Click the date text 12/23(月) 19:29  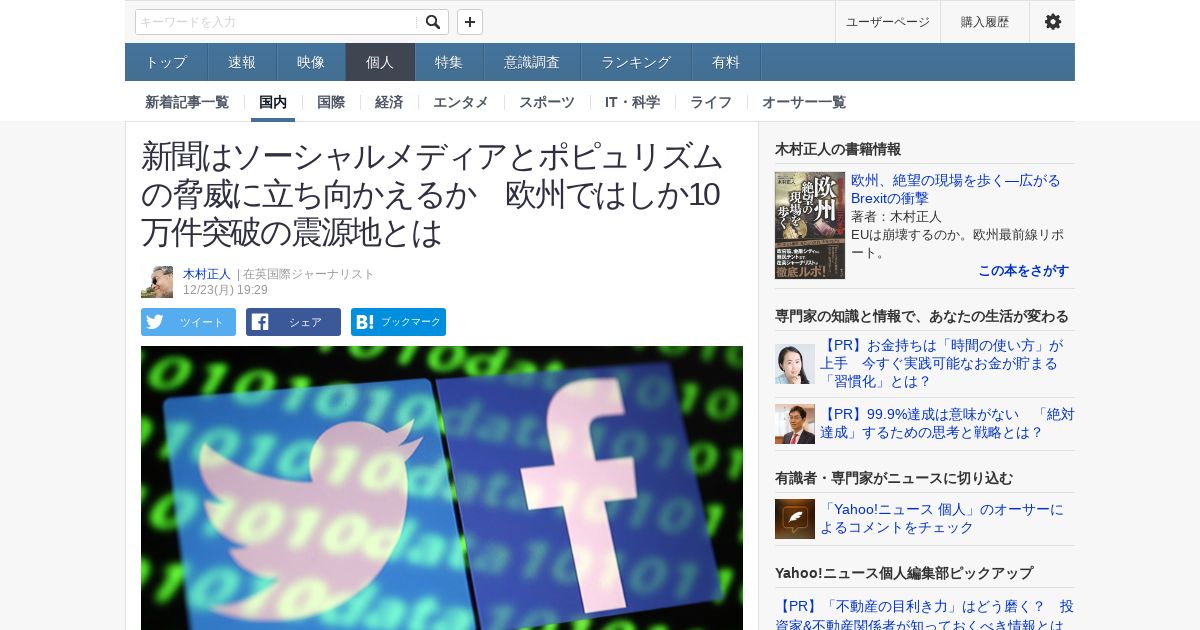point(225,290)
